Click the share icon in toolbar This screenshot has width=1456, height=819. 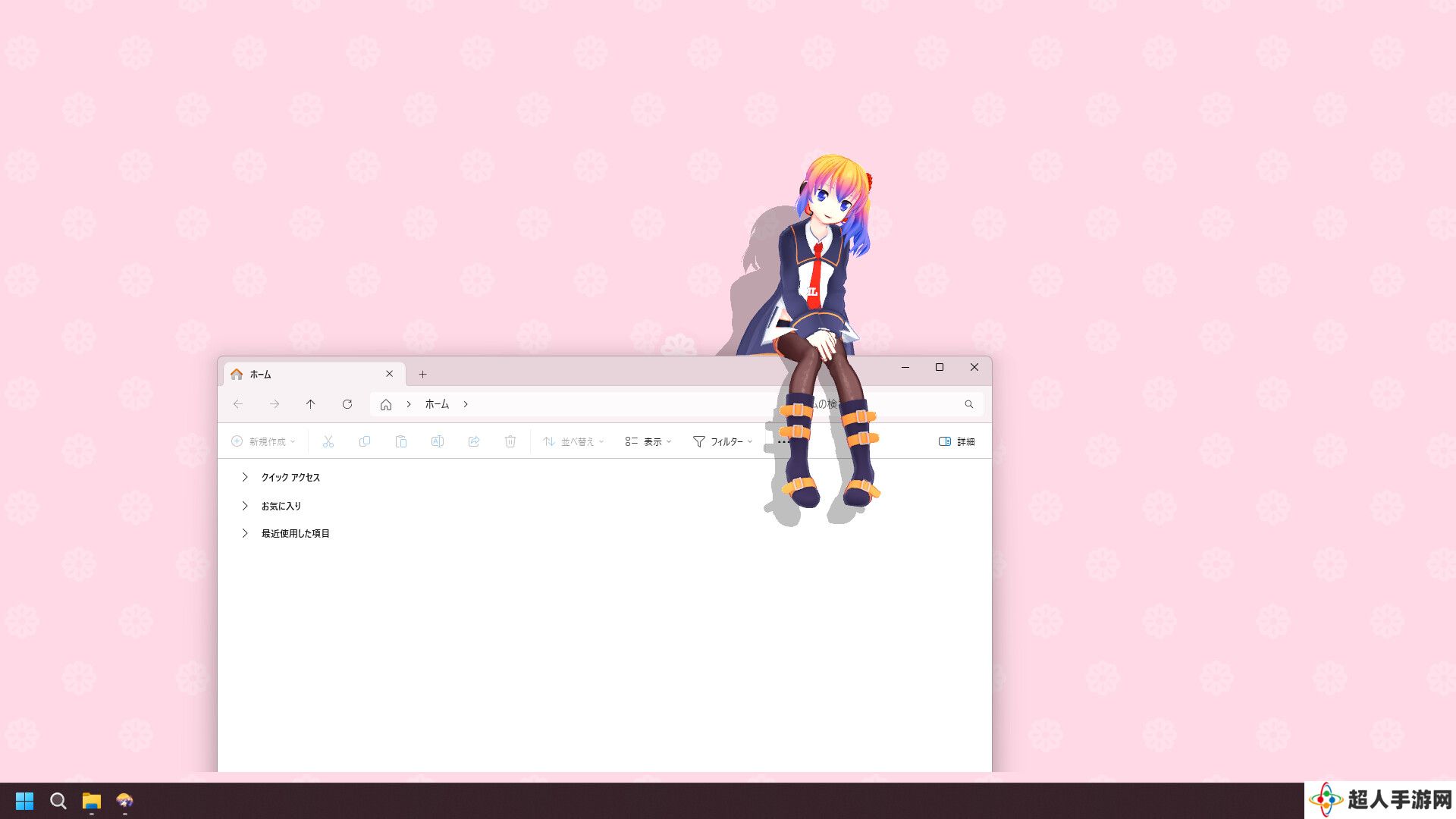coord(474,441)
